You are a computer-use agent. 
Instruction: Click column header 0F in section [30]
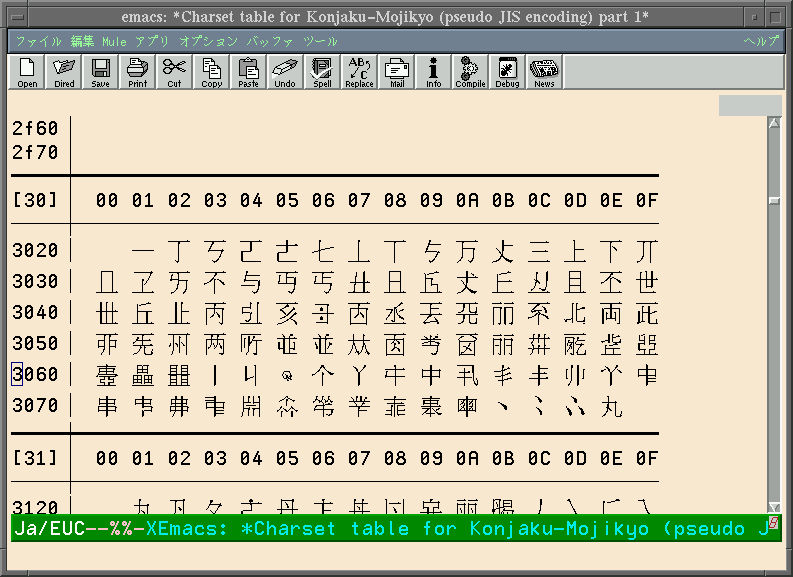(x=647, y=200)
